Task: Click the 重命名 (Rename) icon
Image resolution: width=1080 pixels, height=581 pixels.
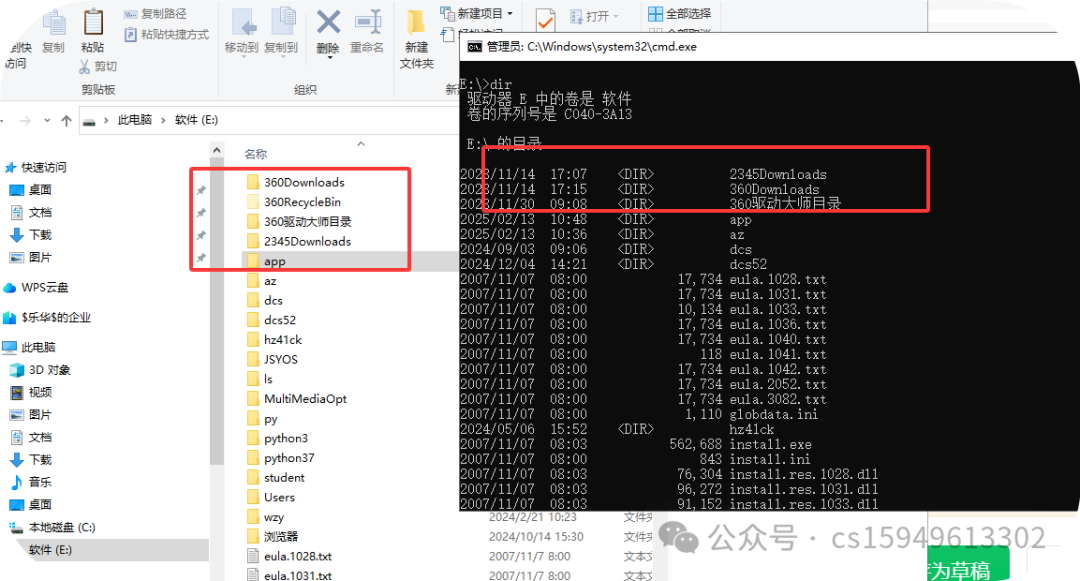Action: coord(368,22)
